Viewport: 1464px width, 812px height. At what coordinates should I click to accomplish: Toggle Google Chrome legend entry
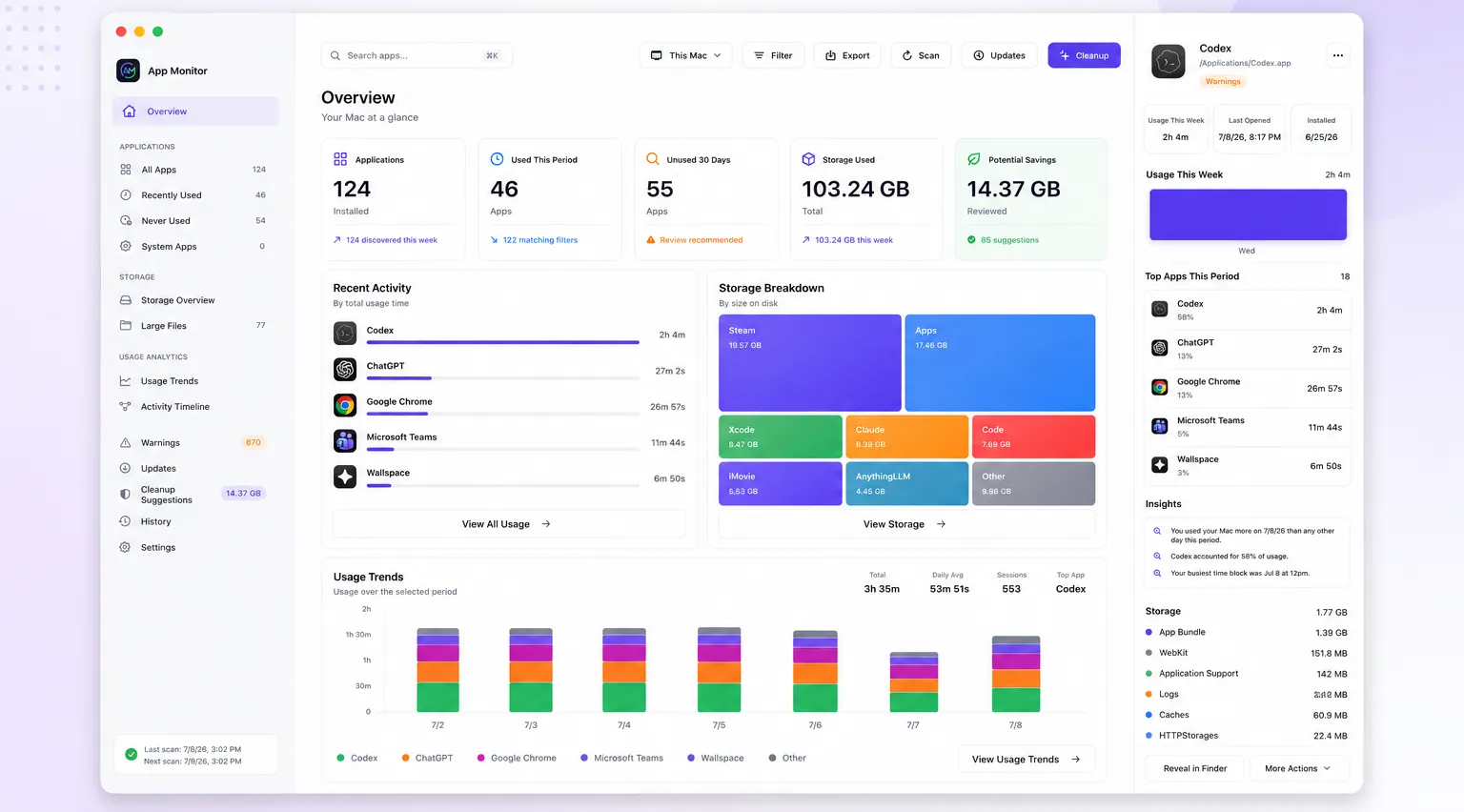point(517,759)
